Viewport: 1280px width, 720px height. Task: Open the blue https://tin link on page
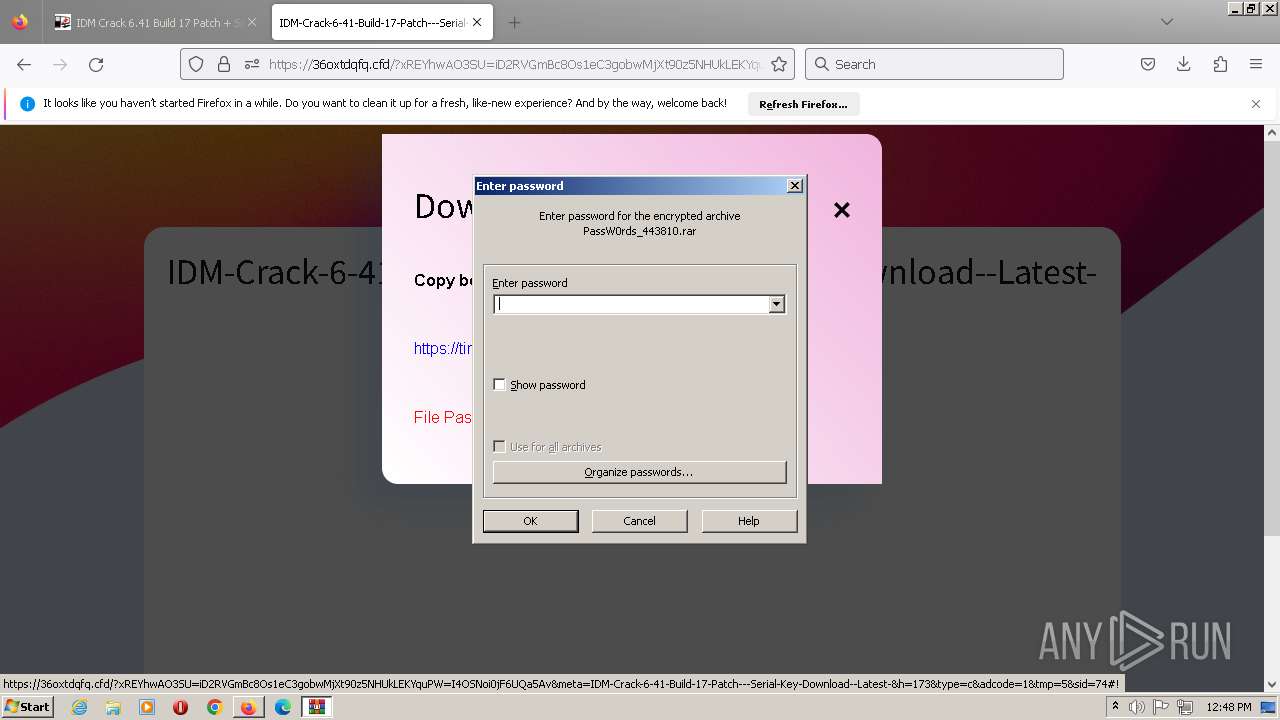point(443,348)
